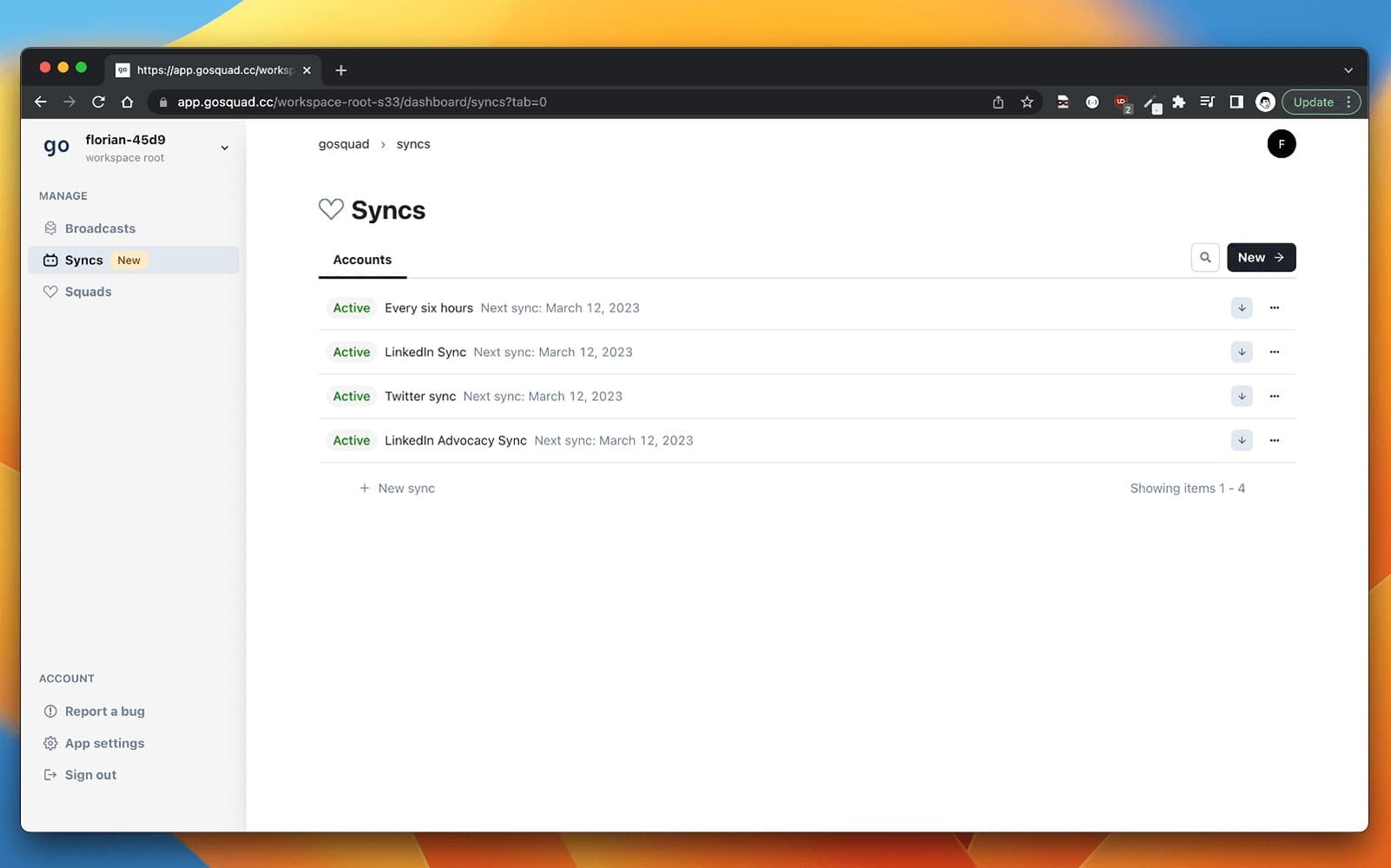The image size is (1391, 868).
Task: Click the F user avatar icon
Action: [1281, 144]
